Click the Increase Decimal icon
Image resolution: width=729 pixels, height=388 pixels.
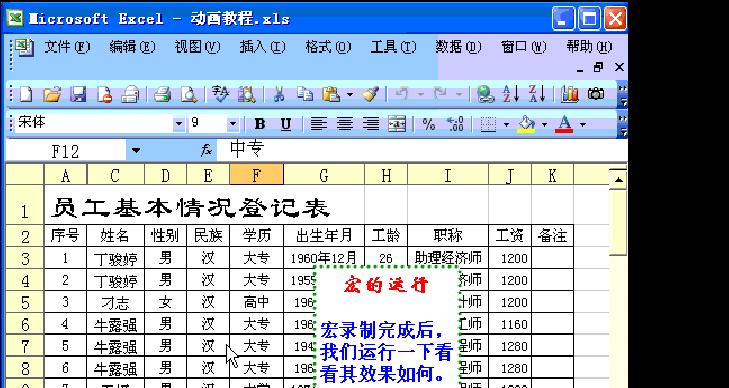coord(455,124)
